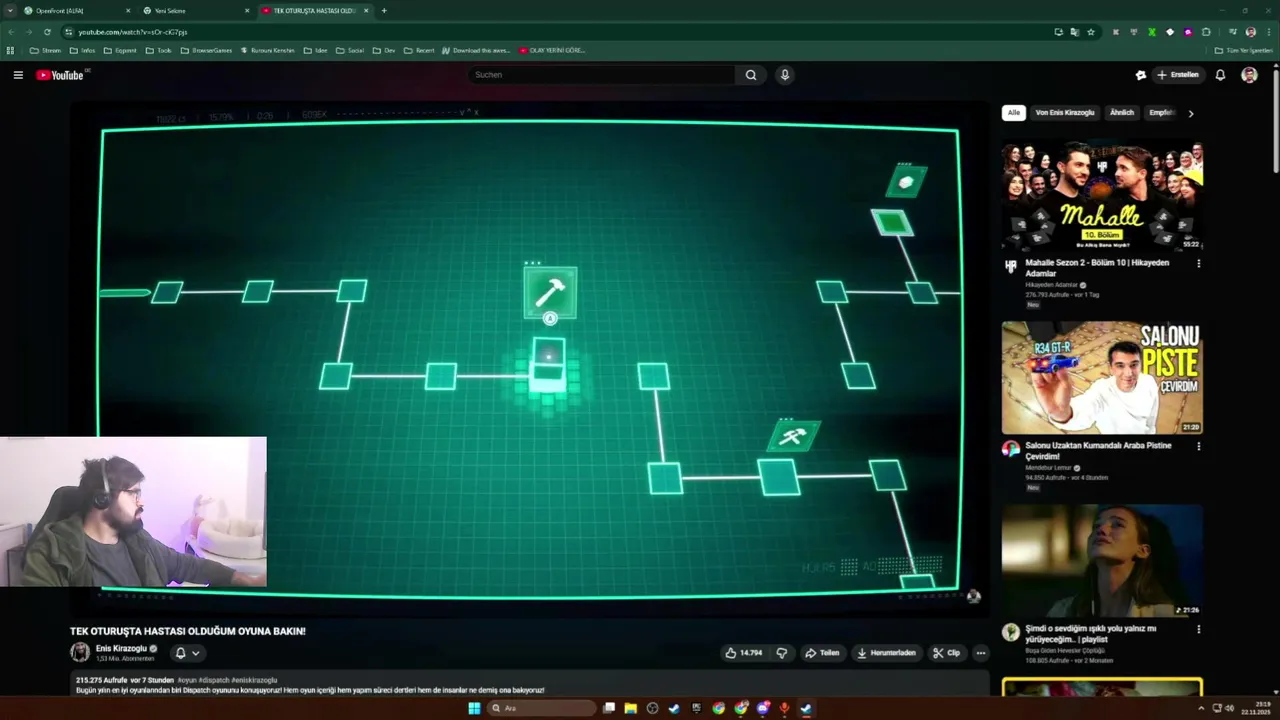This screenshot has width=1280, height=720.
Task: Select the Alle filter chip
Action: tap(1014, 113)
